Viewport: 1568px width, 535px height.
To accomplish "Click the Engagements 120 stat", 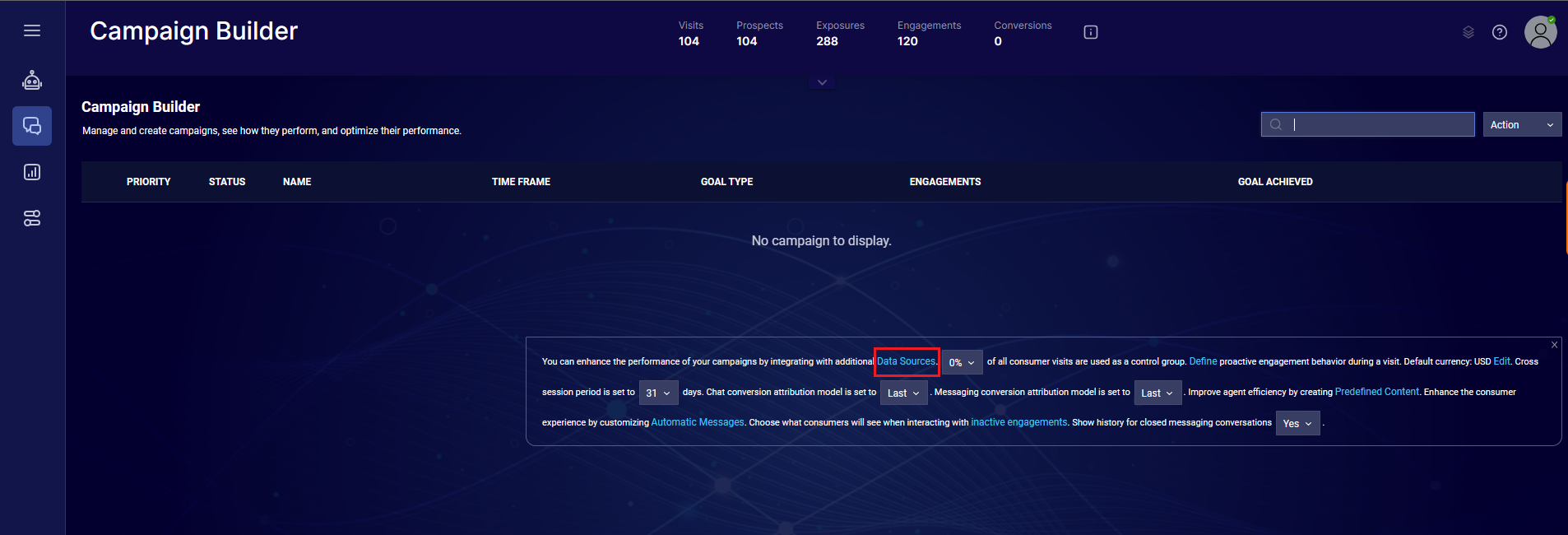I will 929,34.
